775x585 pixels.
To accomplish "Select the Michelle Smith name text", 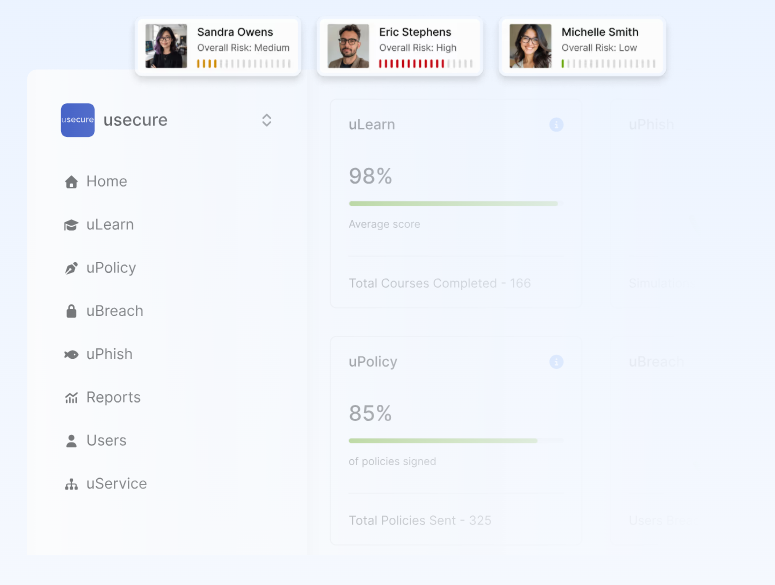I will pyautogui.click(x=600, y=32).
